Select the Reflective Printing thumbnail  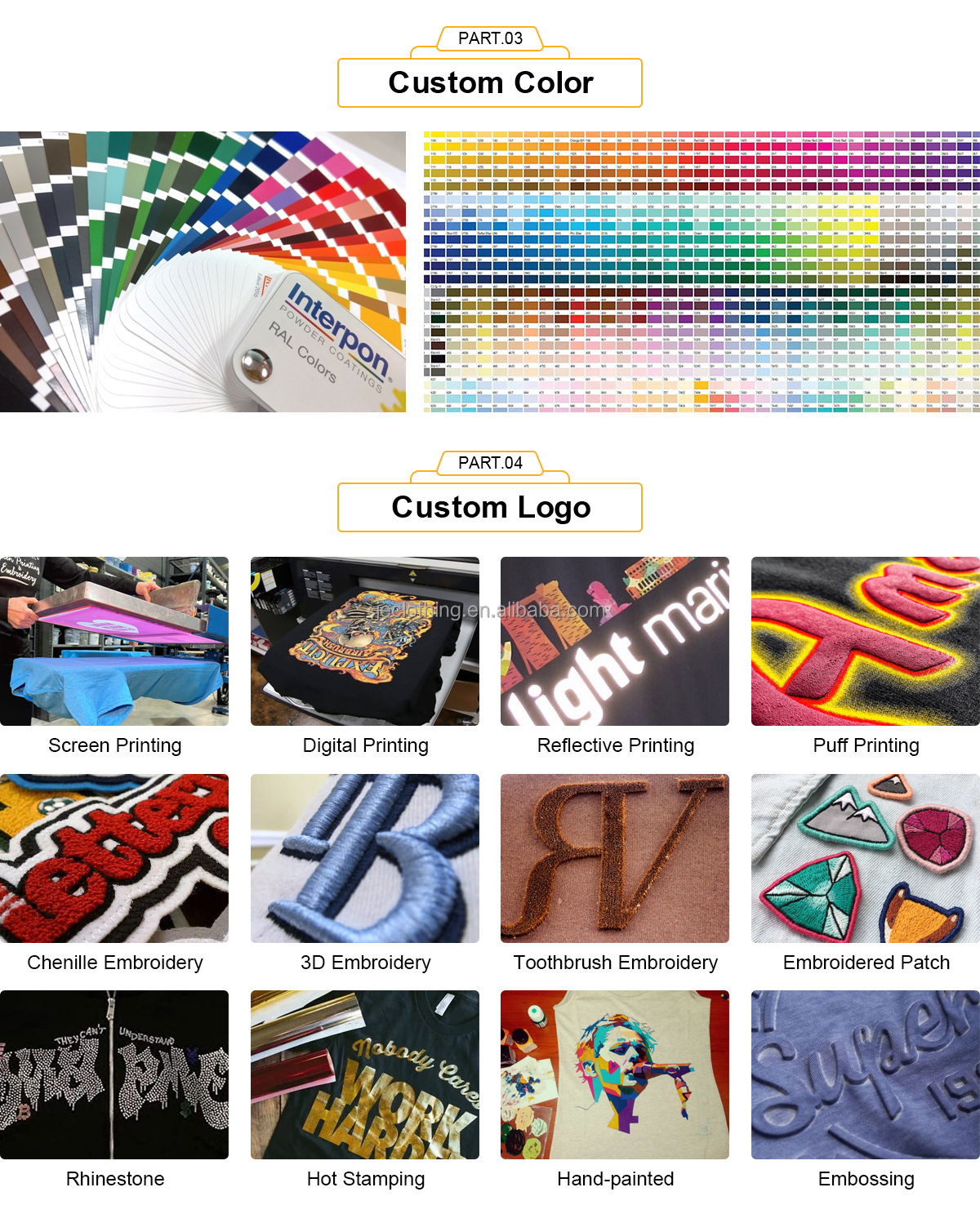click(x=615, y=642)
